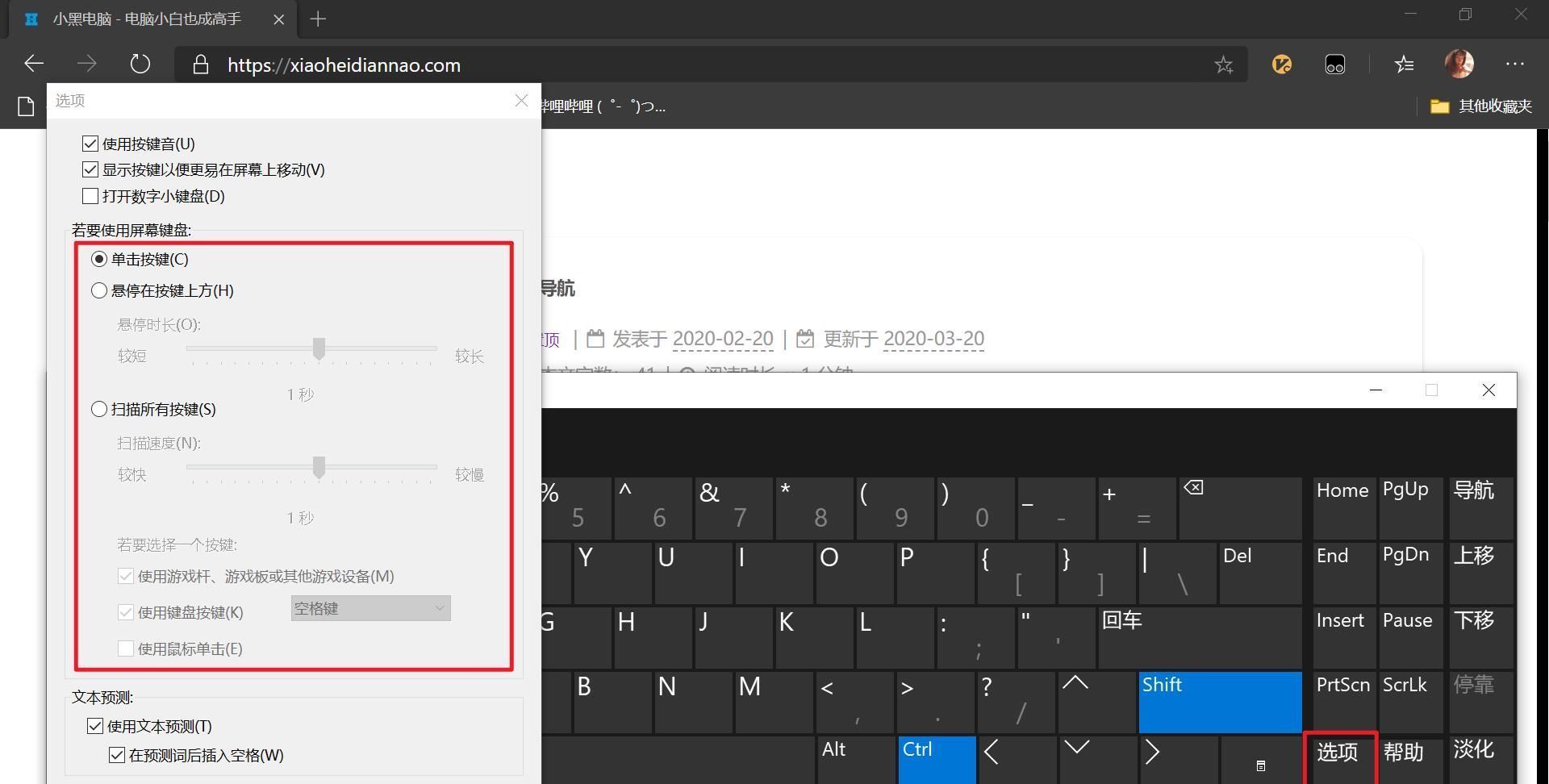Click the backspace key on on-screen keyboard
The image size is (1549, 784).
click(1240, 507)
